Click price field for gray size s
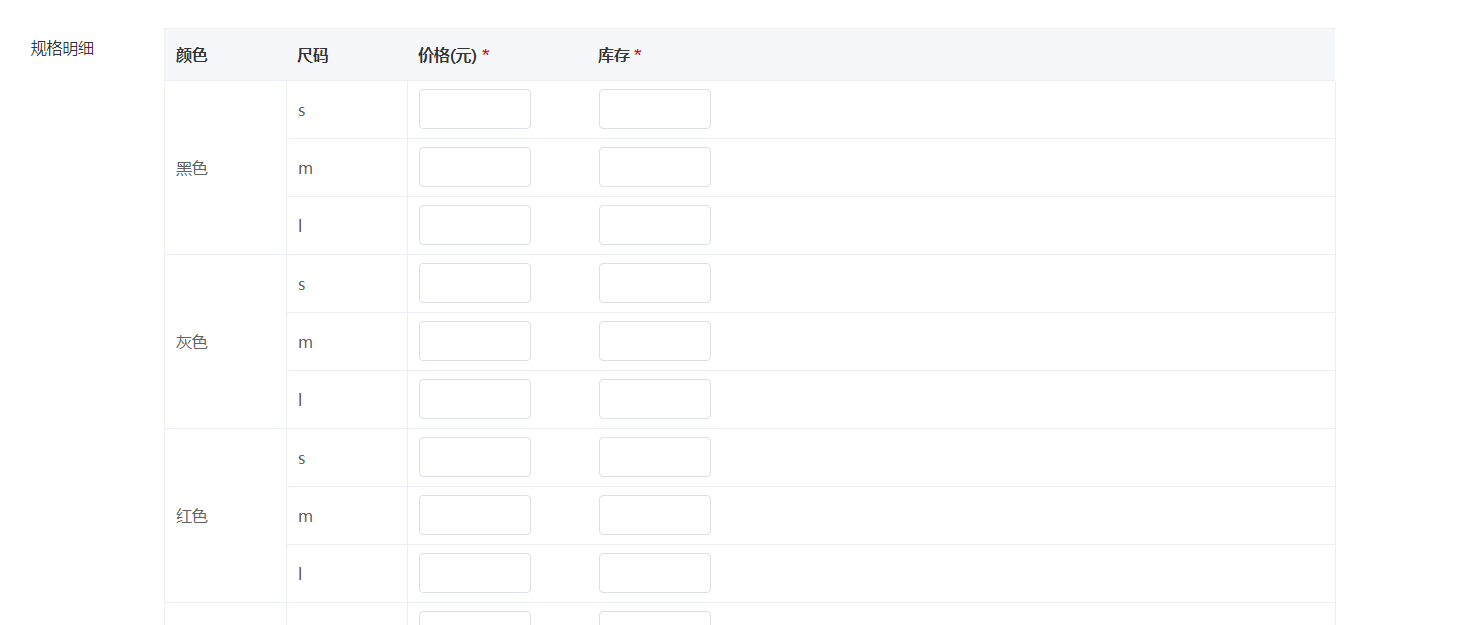The image size is (1464, 625). 475,283
